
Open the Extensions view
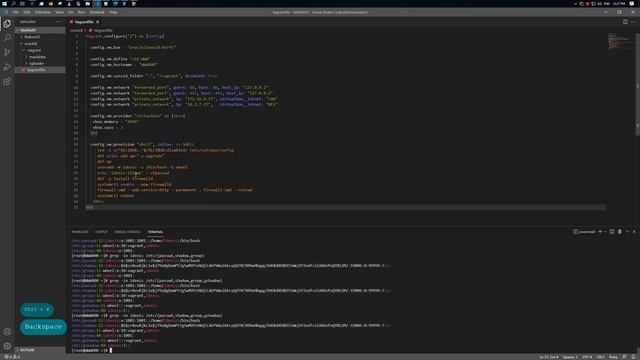pyautogui.click(x=7, y=82)
